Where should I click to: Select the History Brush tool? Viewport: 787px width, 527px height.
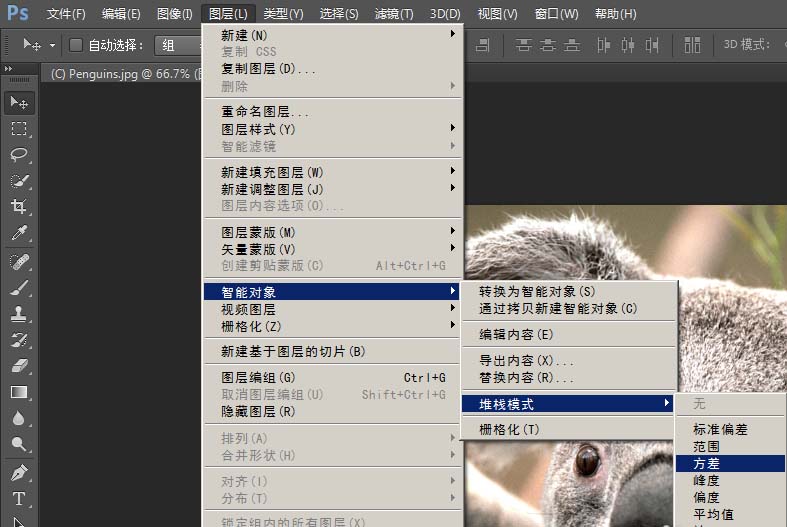click(19, 340)
